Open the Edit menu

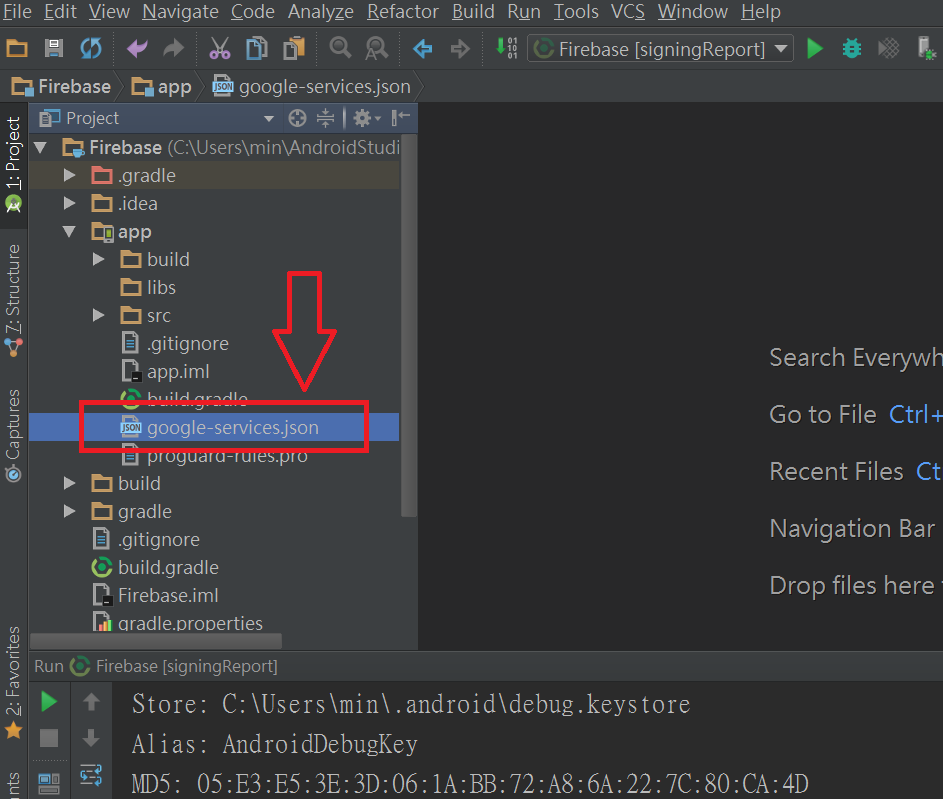(x=60, y=11)
